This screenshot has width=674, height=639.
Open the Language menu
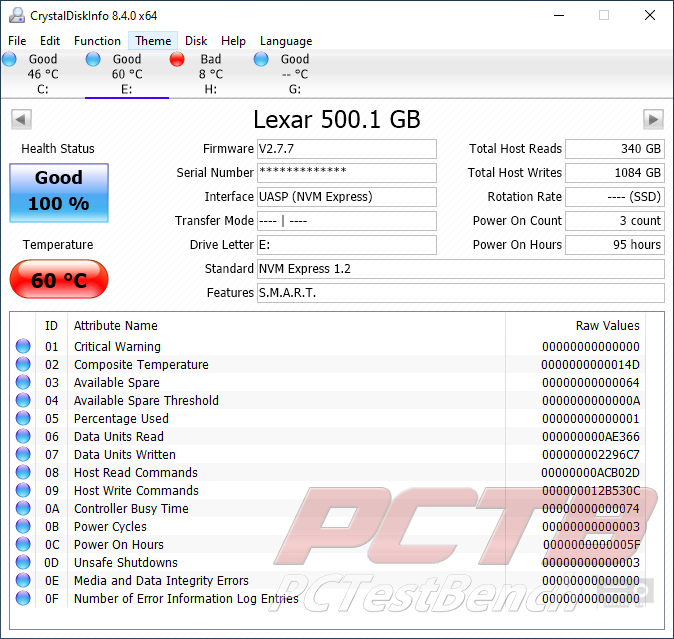pyautogui.click(x=286, y=41)
